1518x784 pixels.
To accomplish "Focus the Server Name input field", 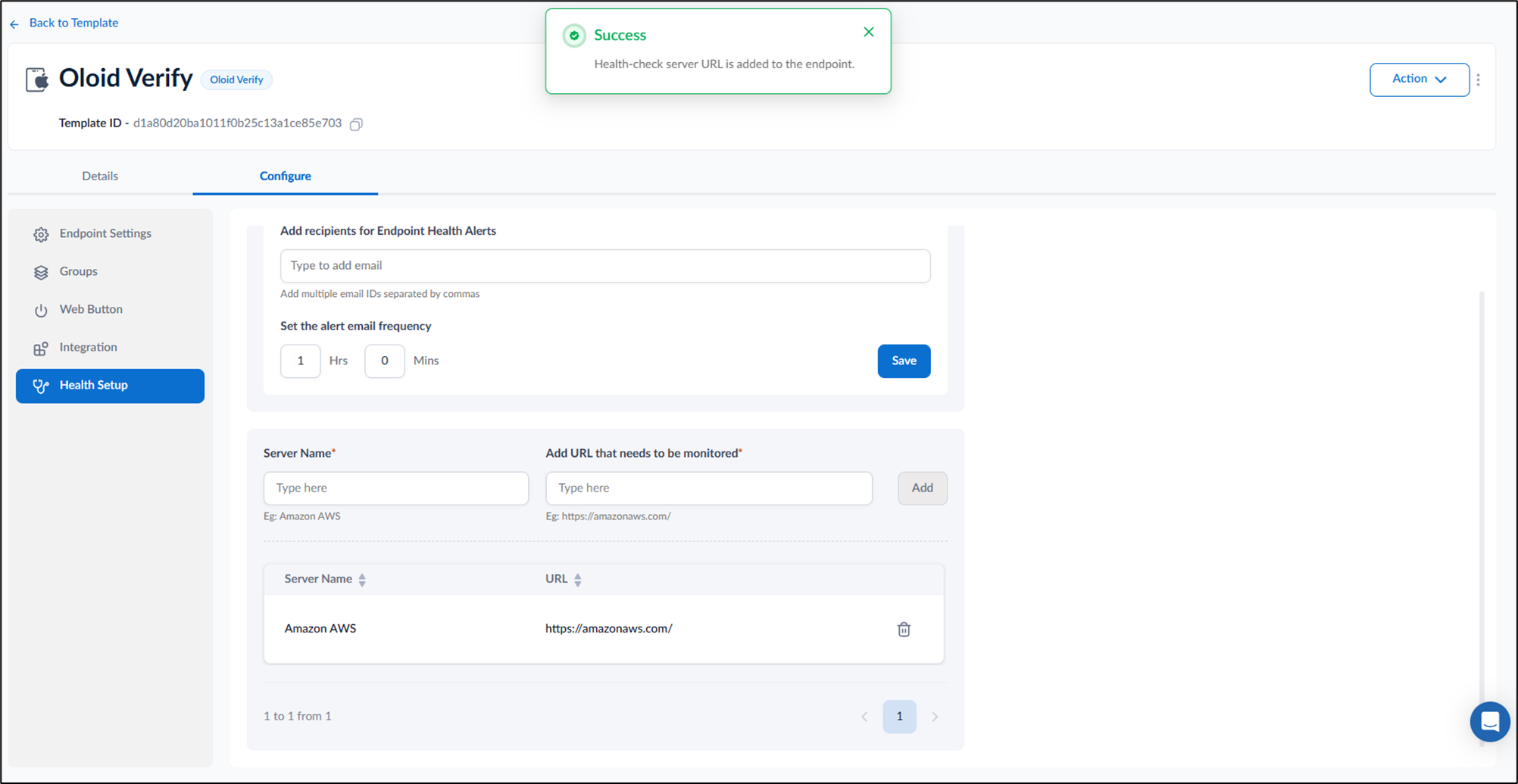I will pos(395,488).
